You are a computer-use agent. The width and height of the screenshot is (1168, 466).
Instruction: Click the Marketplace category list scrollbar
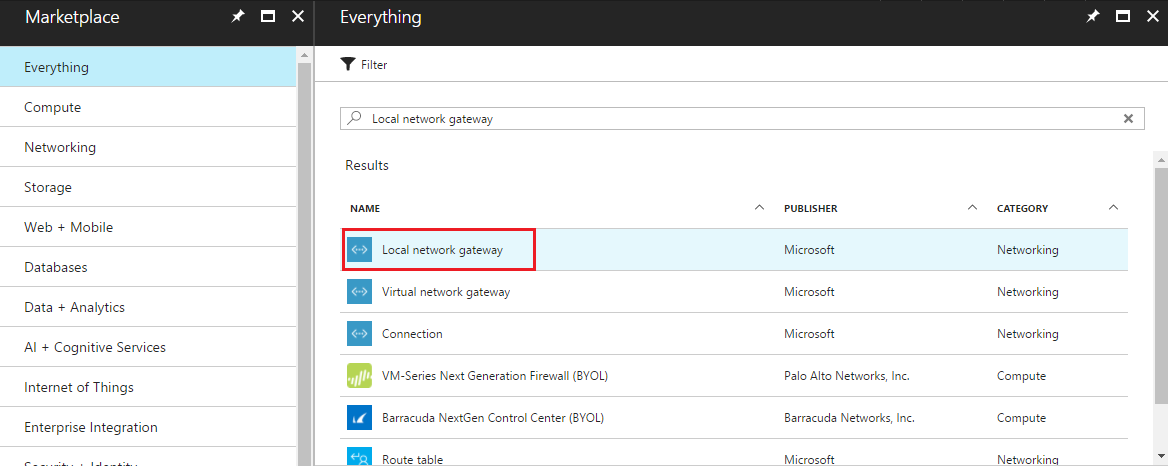303,260
